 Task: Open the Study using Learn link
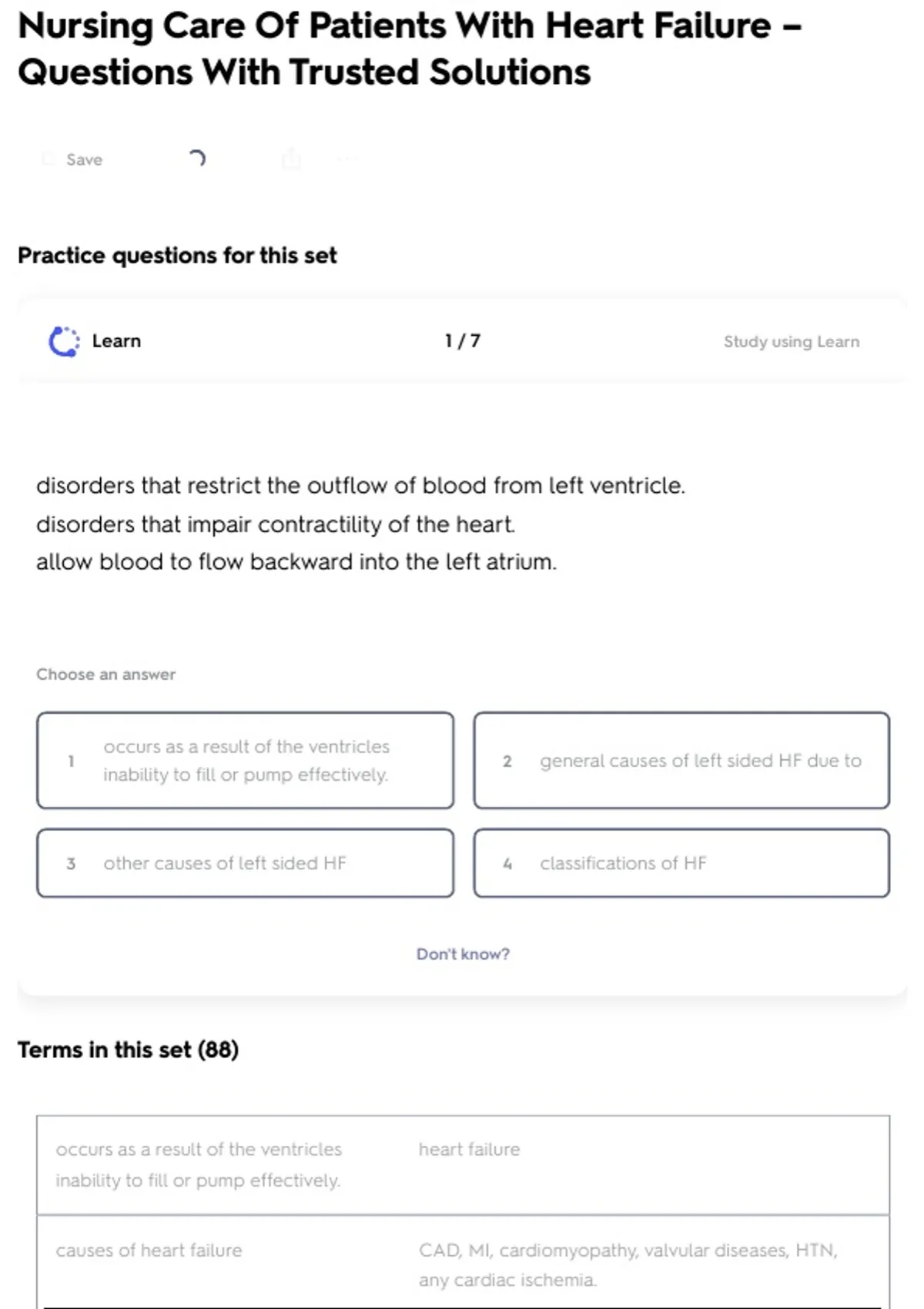coord(791,341)
